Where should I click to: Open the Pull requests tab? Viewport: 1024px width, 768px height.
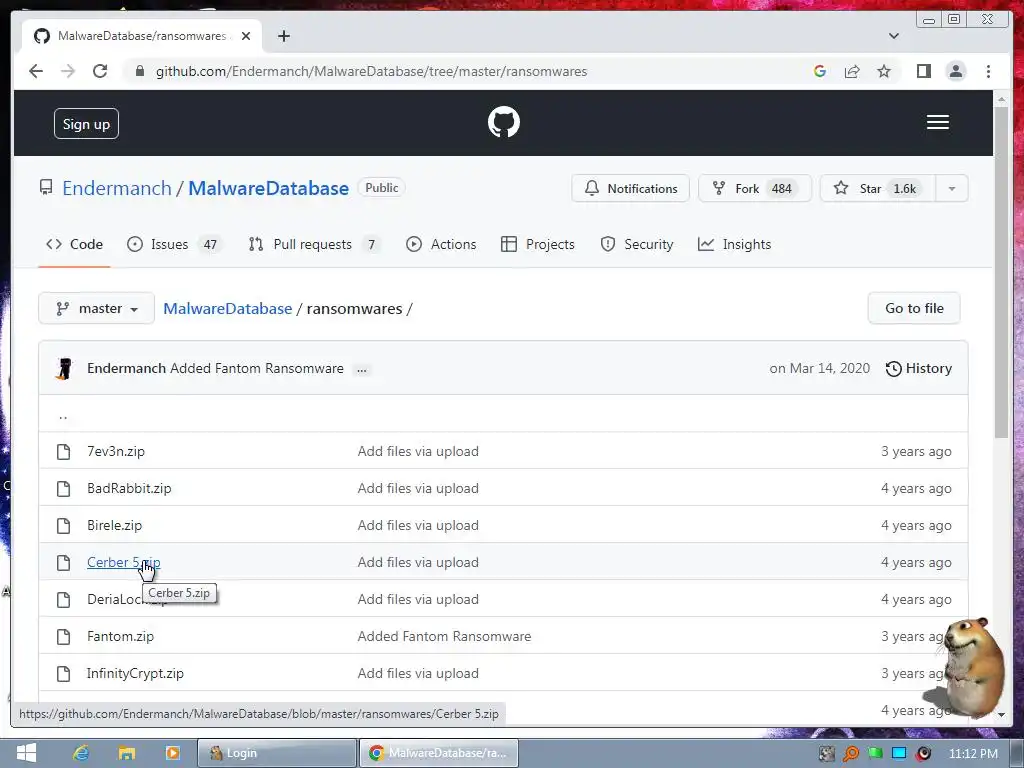point(315,244)
